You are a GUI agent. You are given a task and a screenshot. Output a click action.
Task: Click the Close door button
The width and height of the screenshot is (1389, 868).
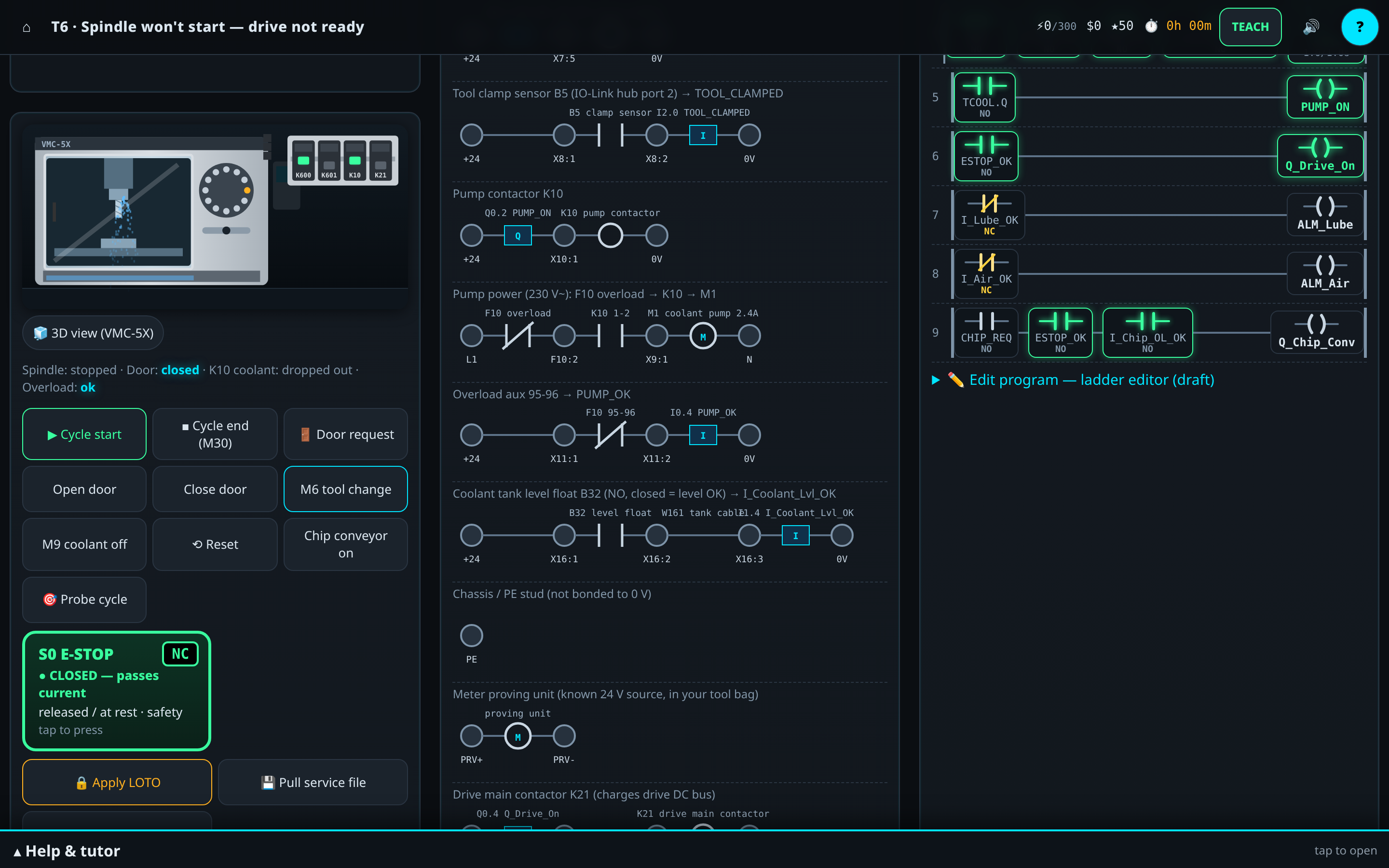[x=215, y=489]
